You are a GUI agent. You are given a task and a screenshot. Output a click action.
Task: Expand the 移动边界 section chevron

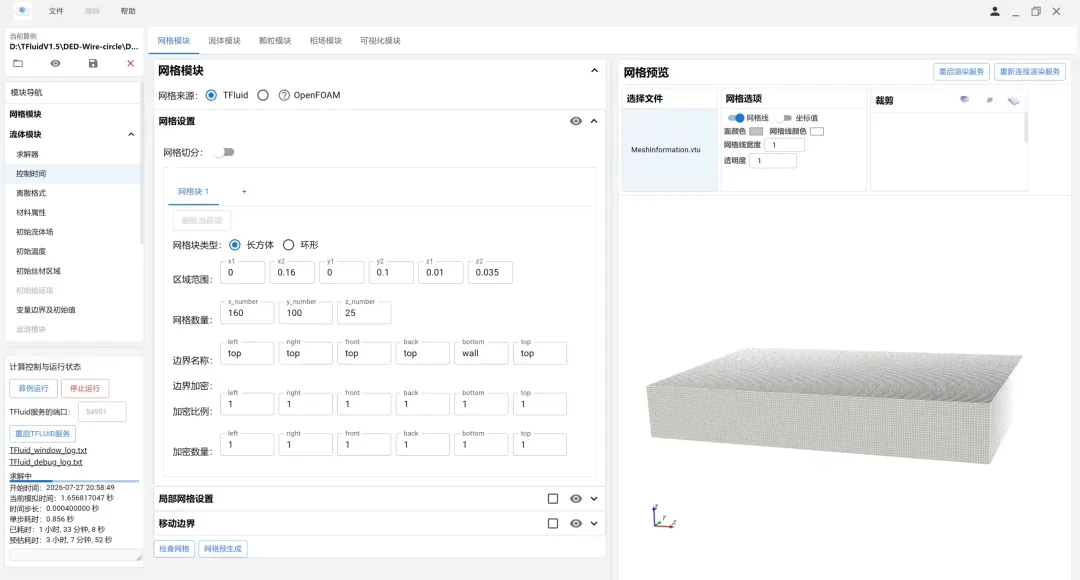pos(594,524)
